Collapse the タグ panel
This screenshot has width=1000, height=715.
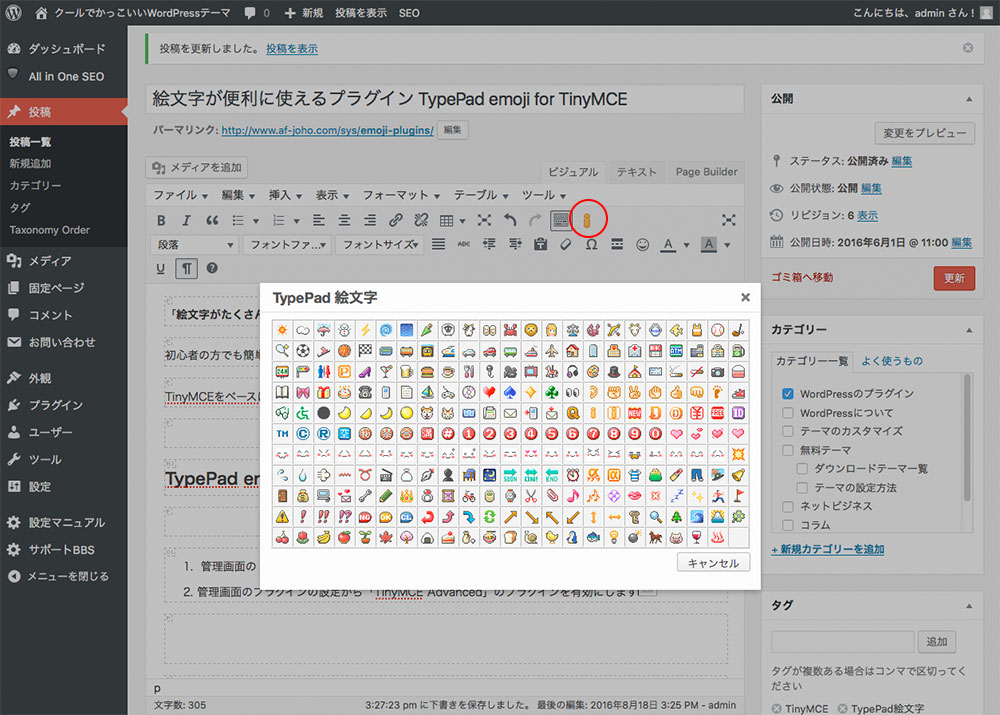tap(969, 605)
